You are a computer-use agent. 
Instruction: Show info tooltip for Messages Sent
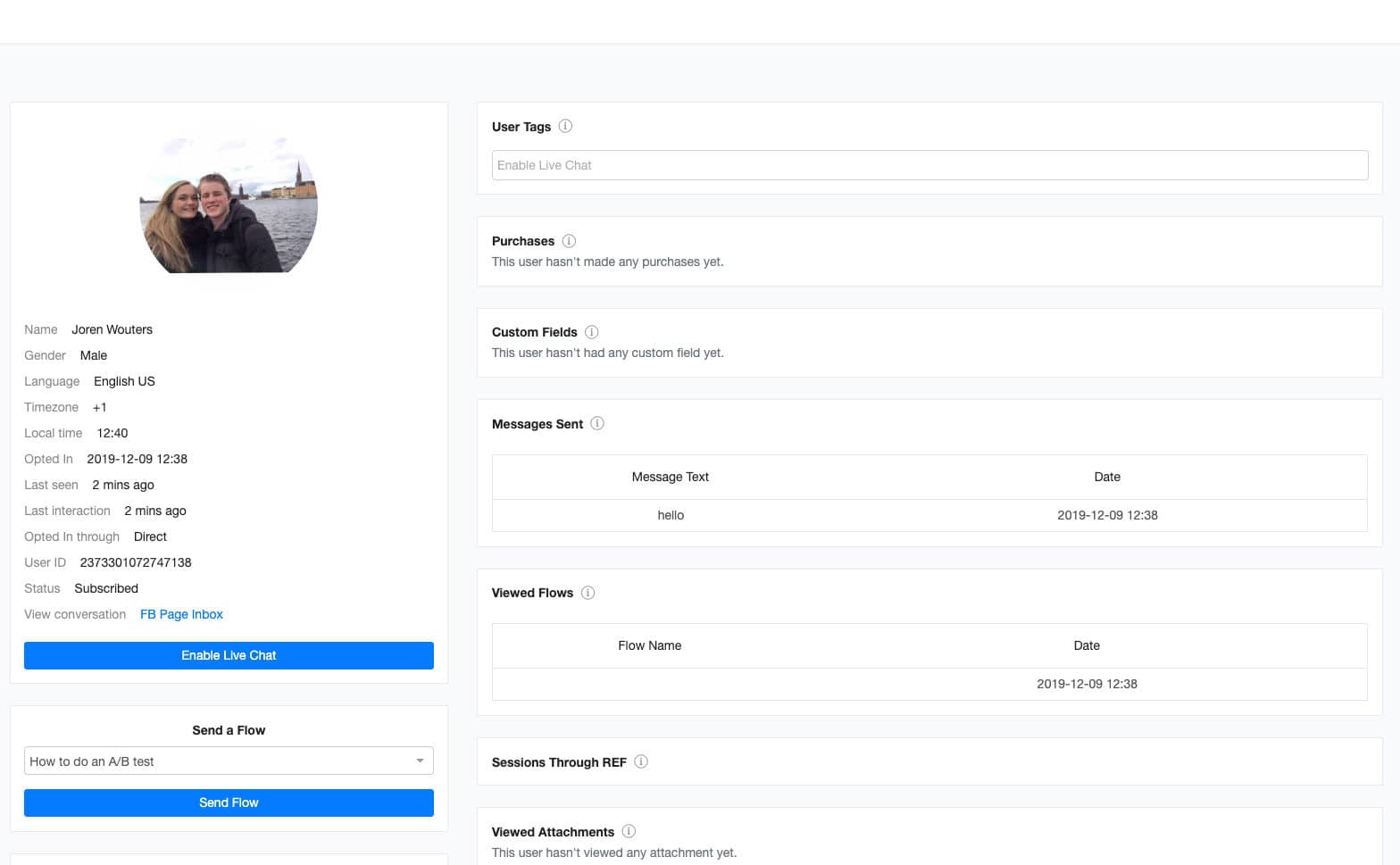click(x=597, y=423)
